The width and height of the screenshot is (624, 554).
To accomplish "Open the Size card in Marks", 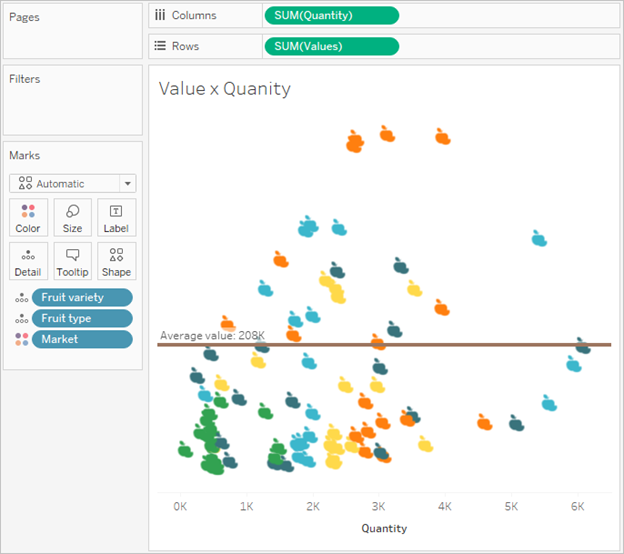I will tap(72, 218).
